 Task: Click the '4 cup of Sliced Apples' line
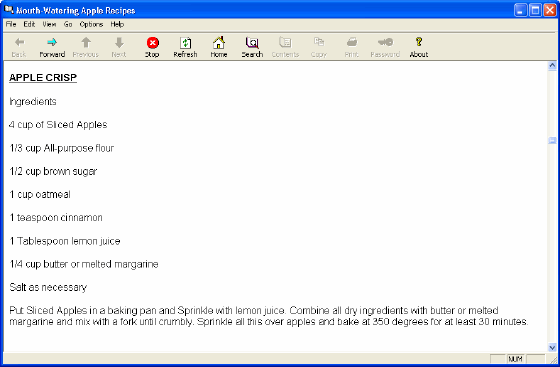pos(58,125)
